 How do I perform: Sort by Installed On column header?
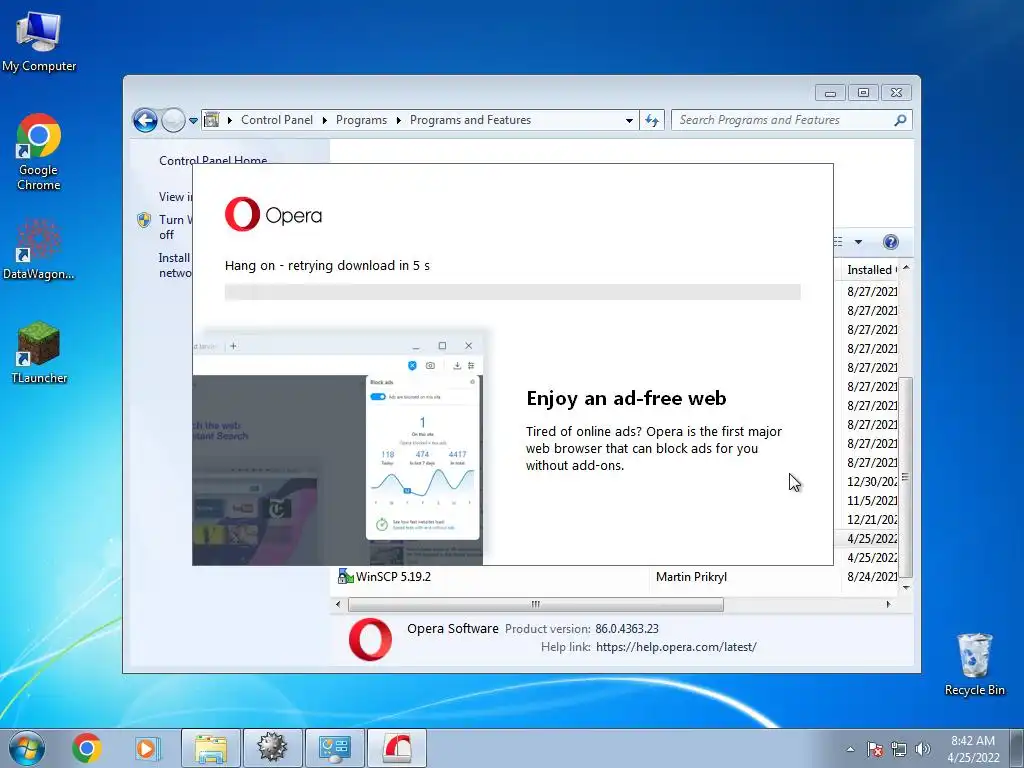click(871, 270)
